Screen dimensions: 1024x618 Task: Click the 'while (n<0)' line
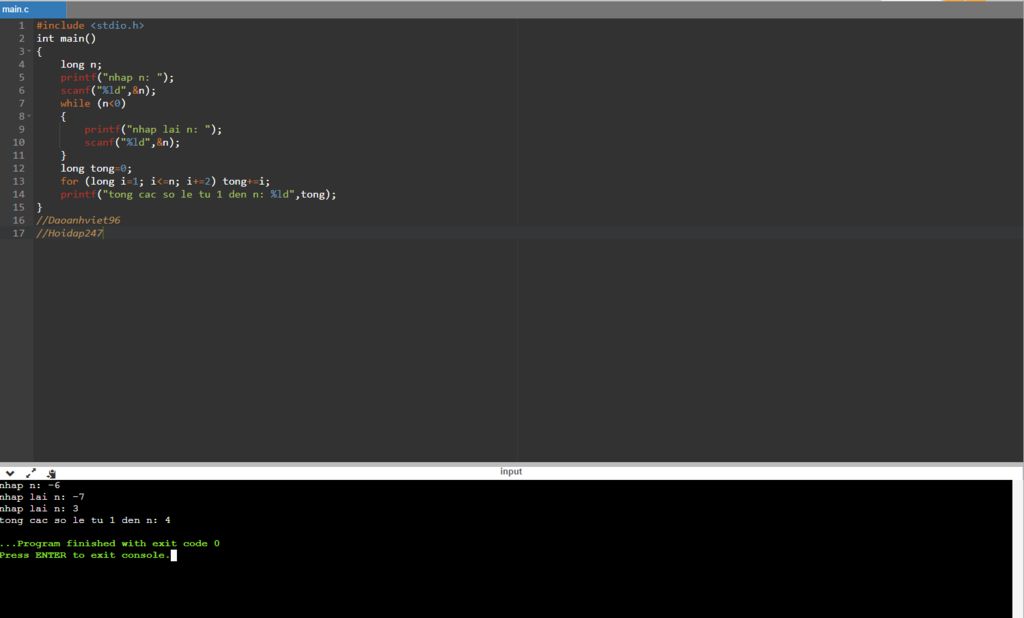[x=93, y=104]
